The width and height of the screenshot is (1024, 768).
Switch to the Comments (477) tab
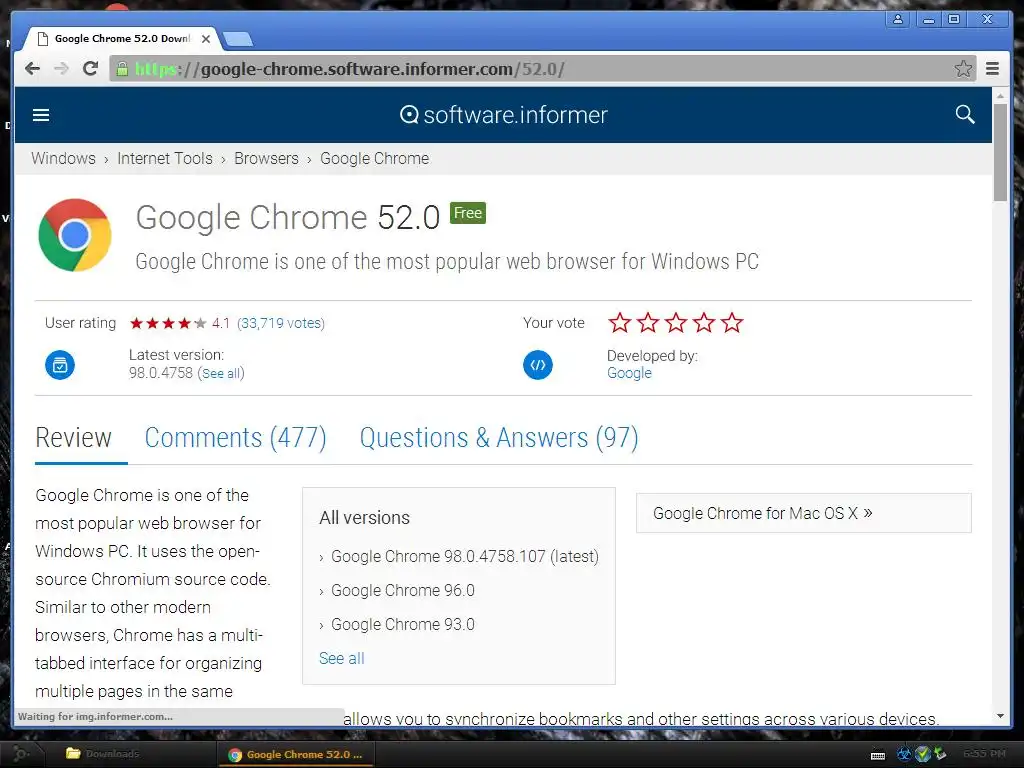pos(235,438)
